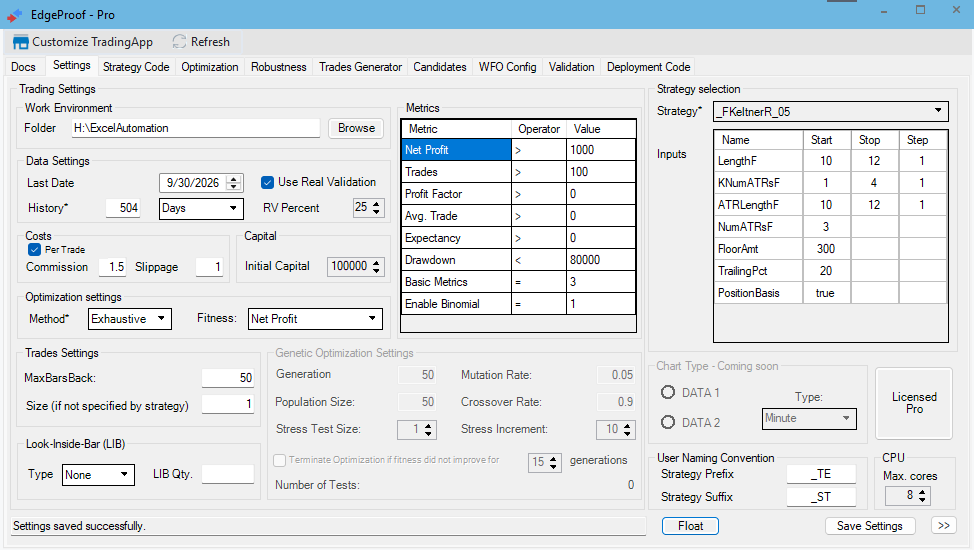Select the DATA 1 radio button

[x=668, y=392]
